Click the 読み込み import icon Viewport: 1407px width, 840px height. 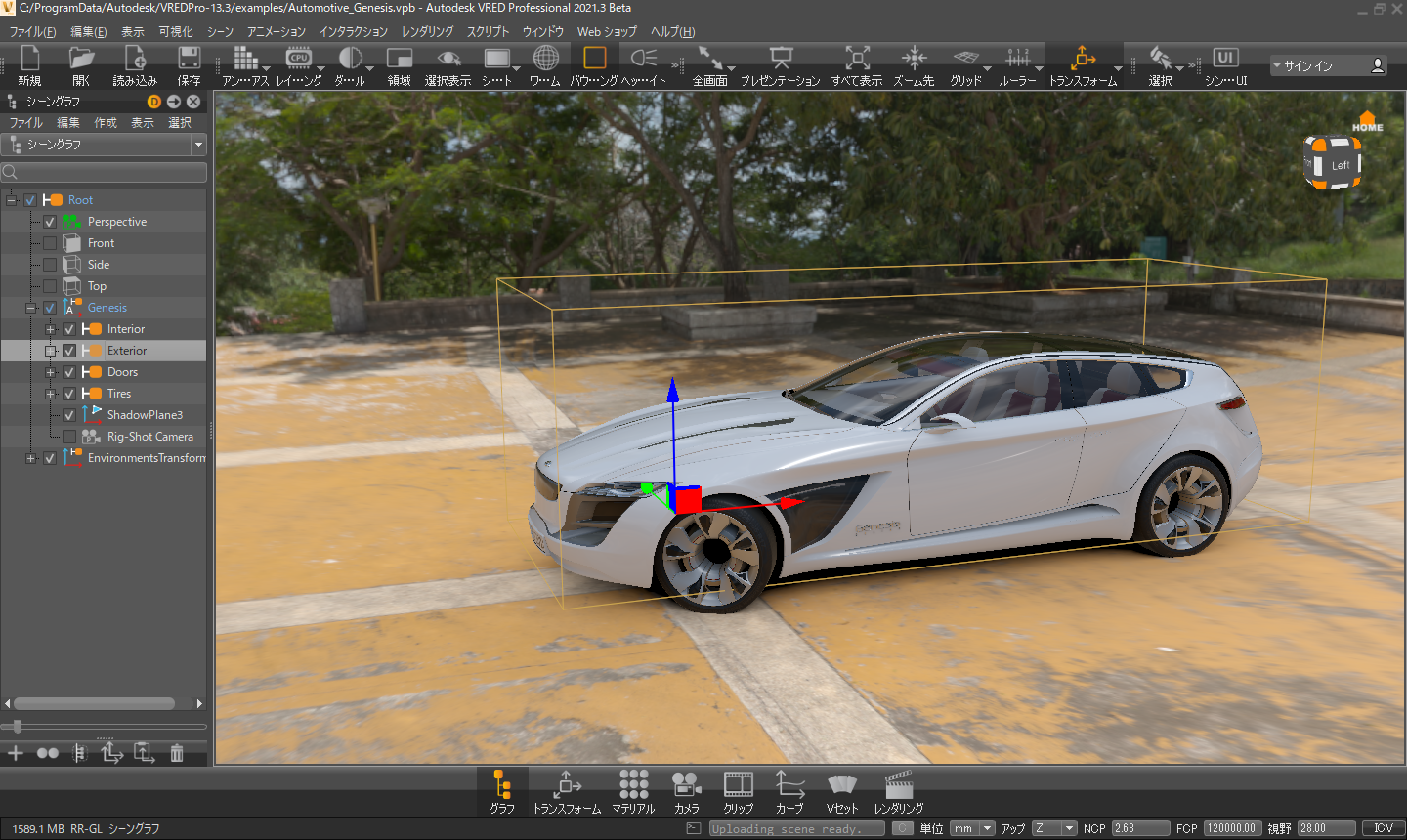[x=135, y=65]
